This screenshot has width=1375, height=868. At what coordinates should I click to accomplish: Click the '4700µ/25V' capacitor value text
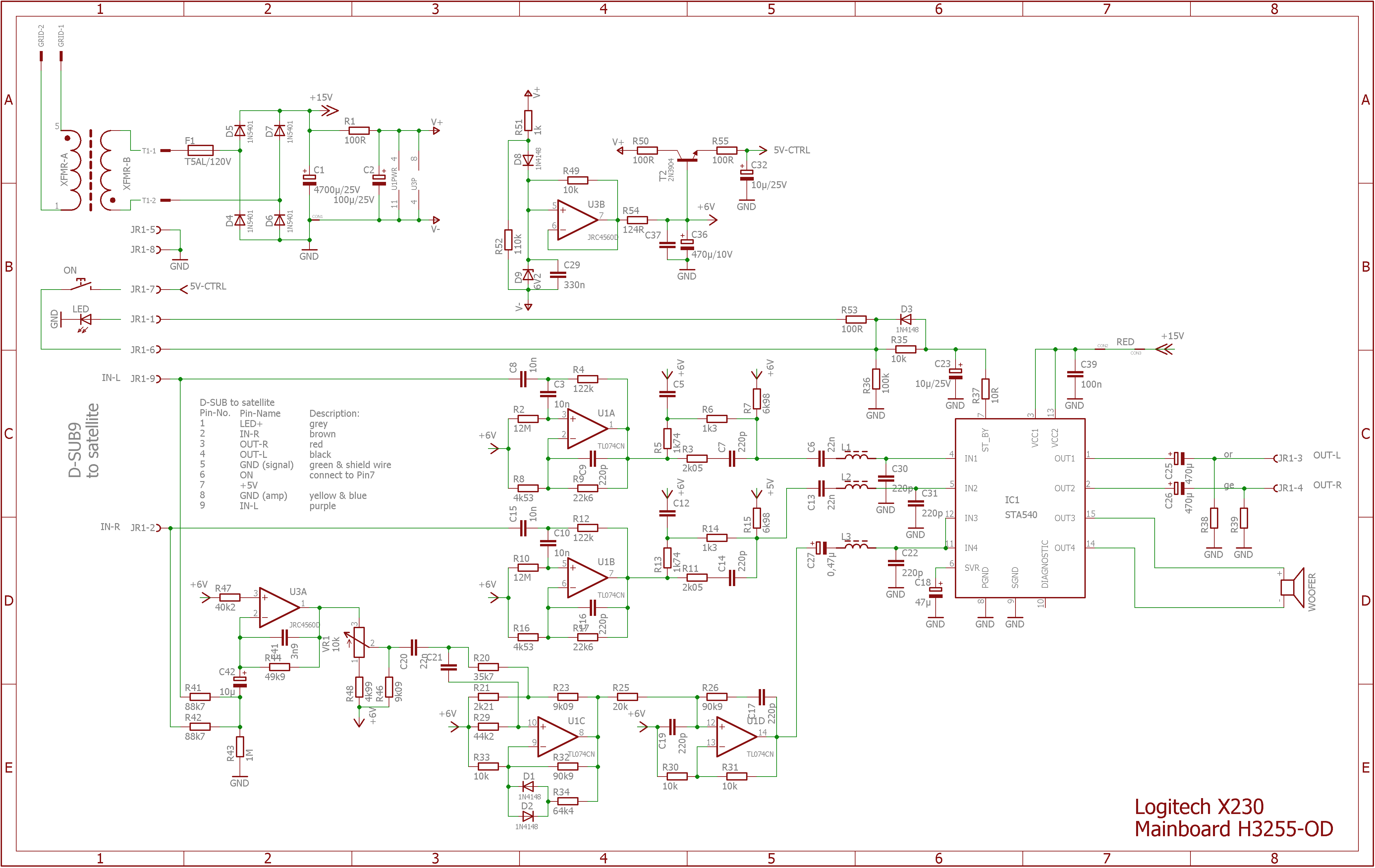pyautogui.click(x=337, y=190)
